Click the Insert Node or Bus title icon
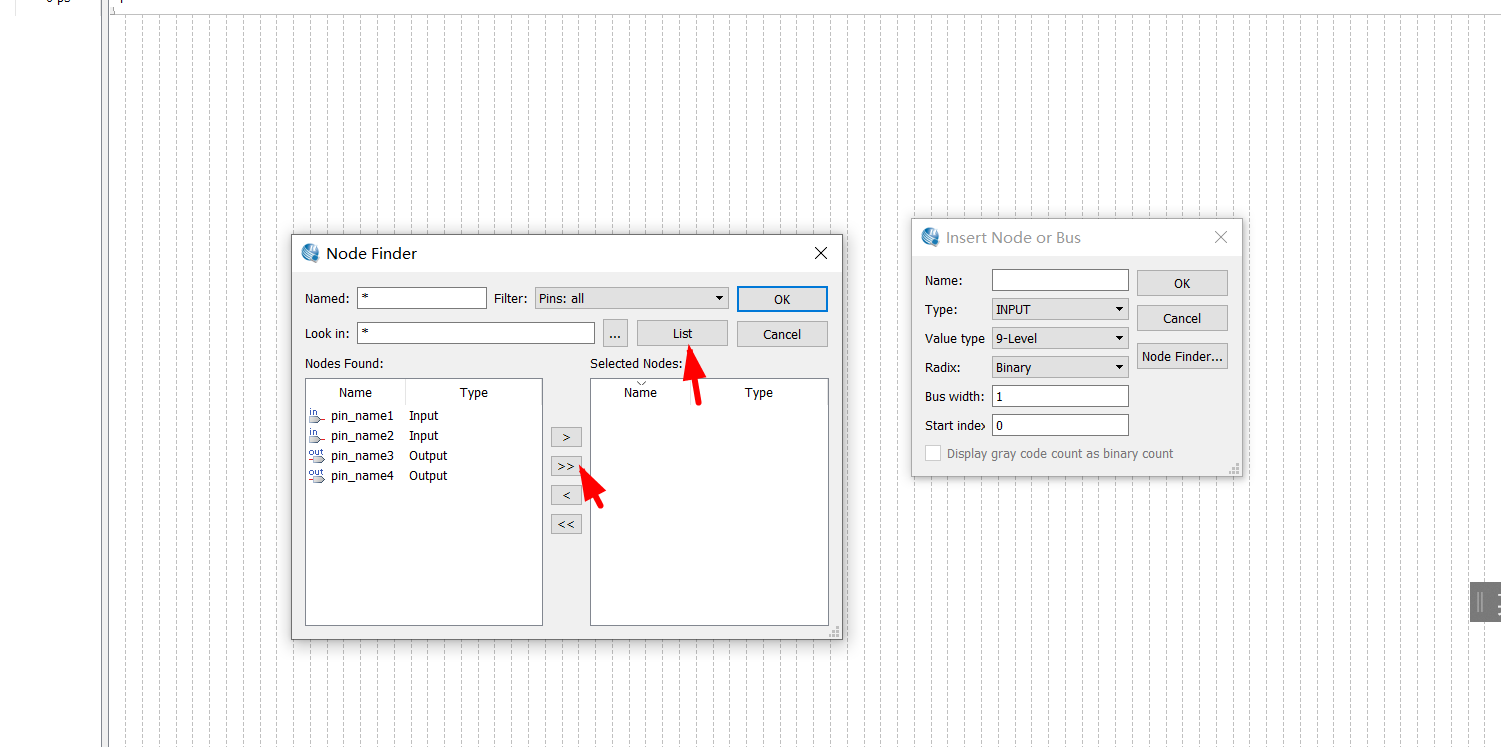1501x747 pixels. pyautogui.click(x=930, y=237)
